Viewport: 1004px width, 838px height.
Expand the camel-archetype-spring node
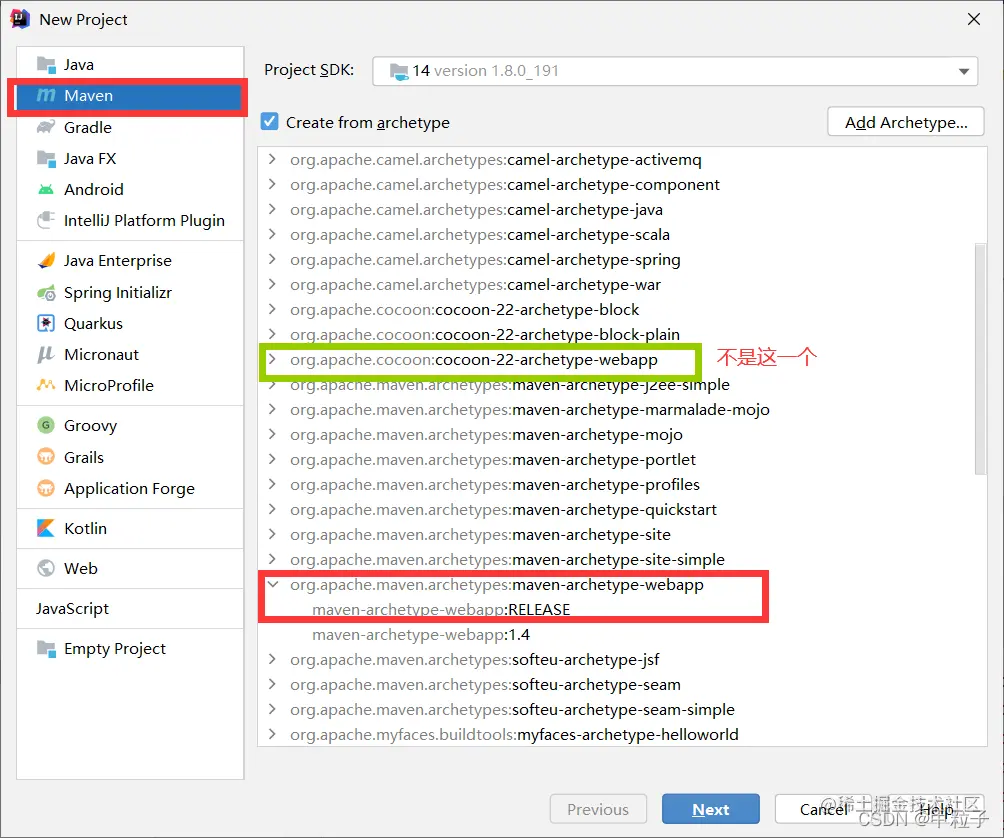272,259
